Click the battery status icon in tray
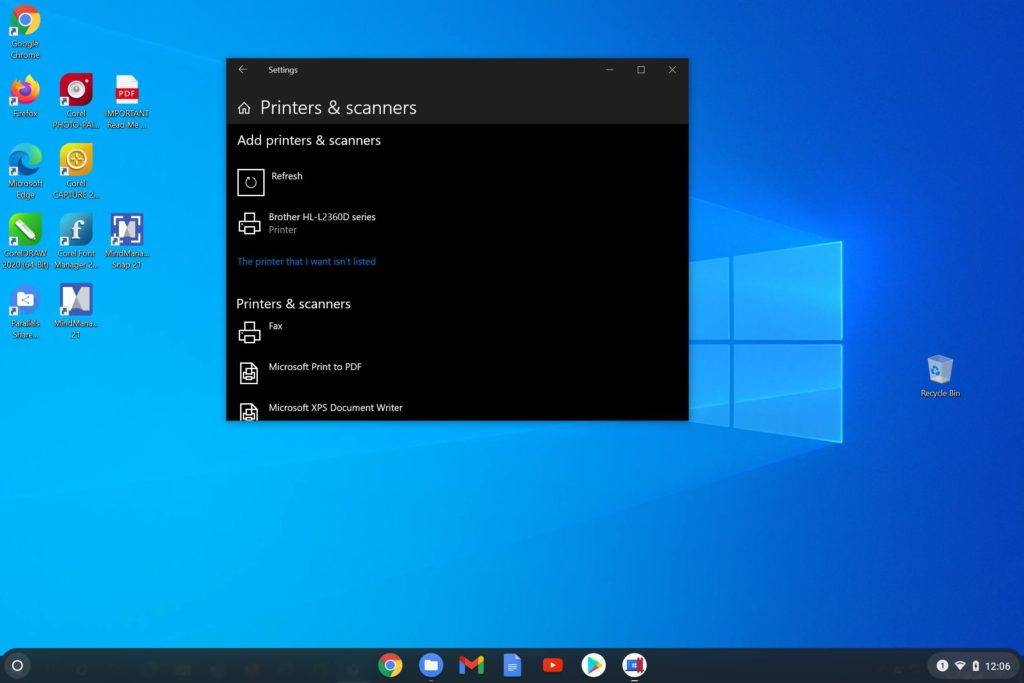 [x=976, y=665]
